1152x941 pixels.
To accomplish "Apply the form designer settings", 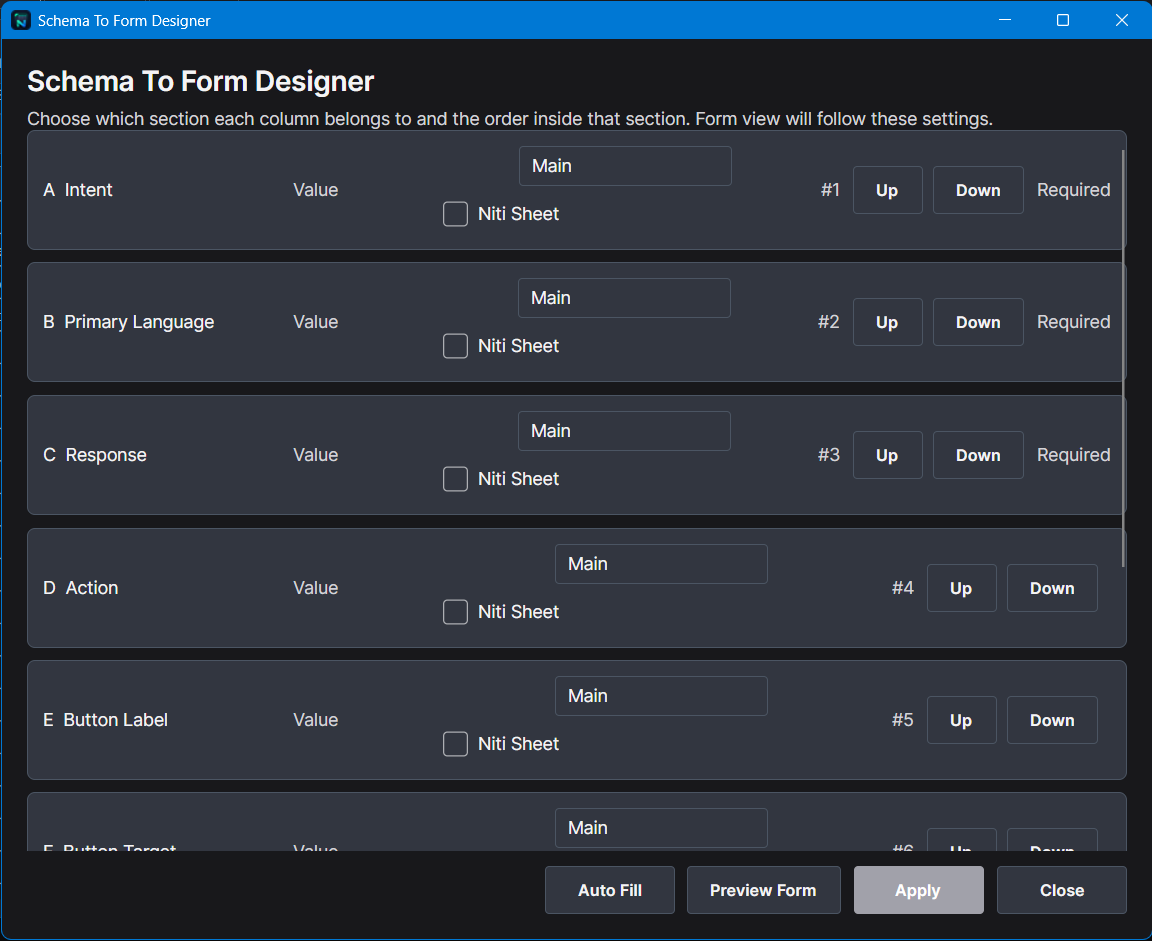I will 918,890.
